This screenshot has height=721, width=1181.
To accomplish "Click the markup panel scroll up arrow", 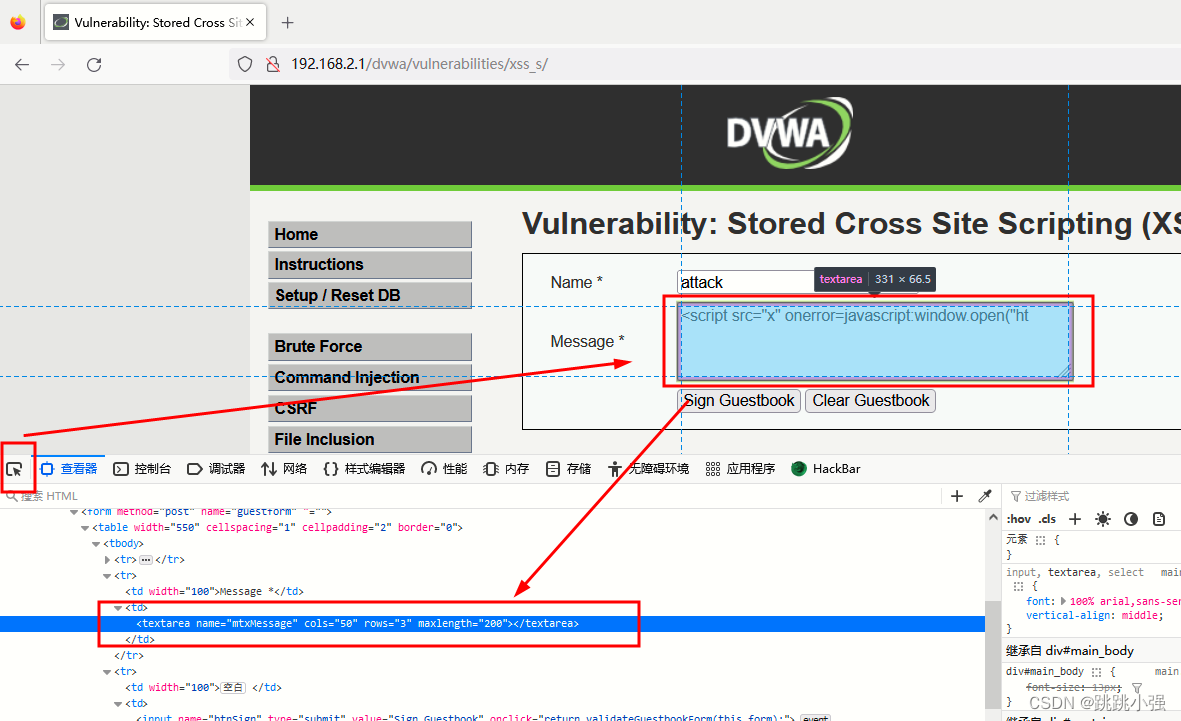I will coord(993,518).
